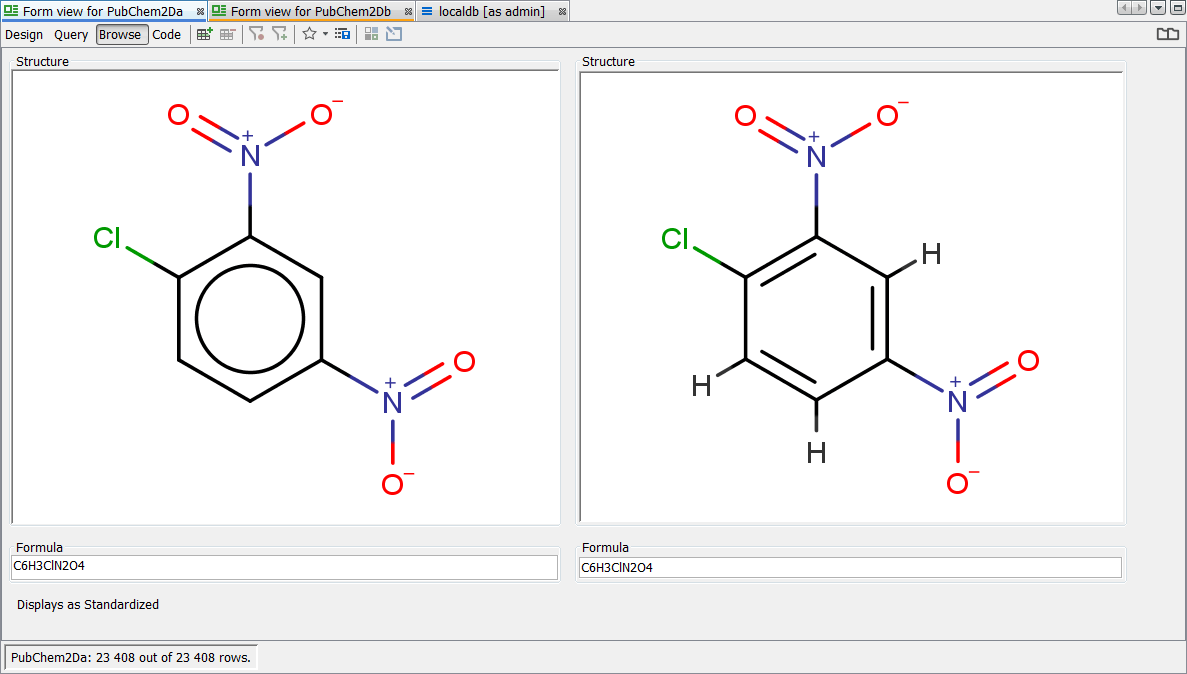Screen dimensions: 1187x674
Task: Open the Query mode
Action: pos(70,34)
